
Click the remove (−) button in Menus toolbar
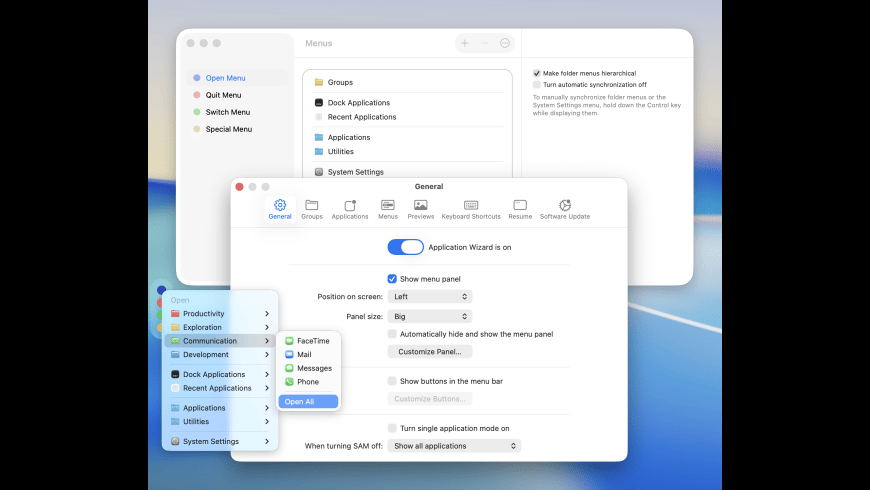click(x=484, y=43)
